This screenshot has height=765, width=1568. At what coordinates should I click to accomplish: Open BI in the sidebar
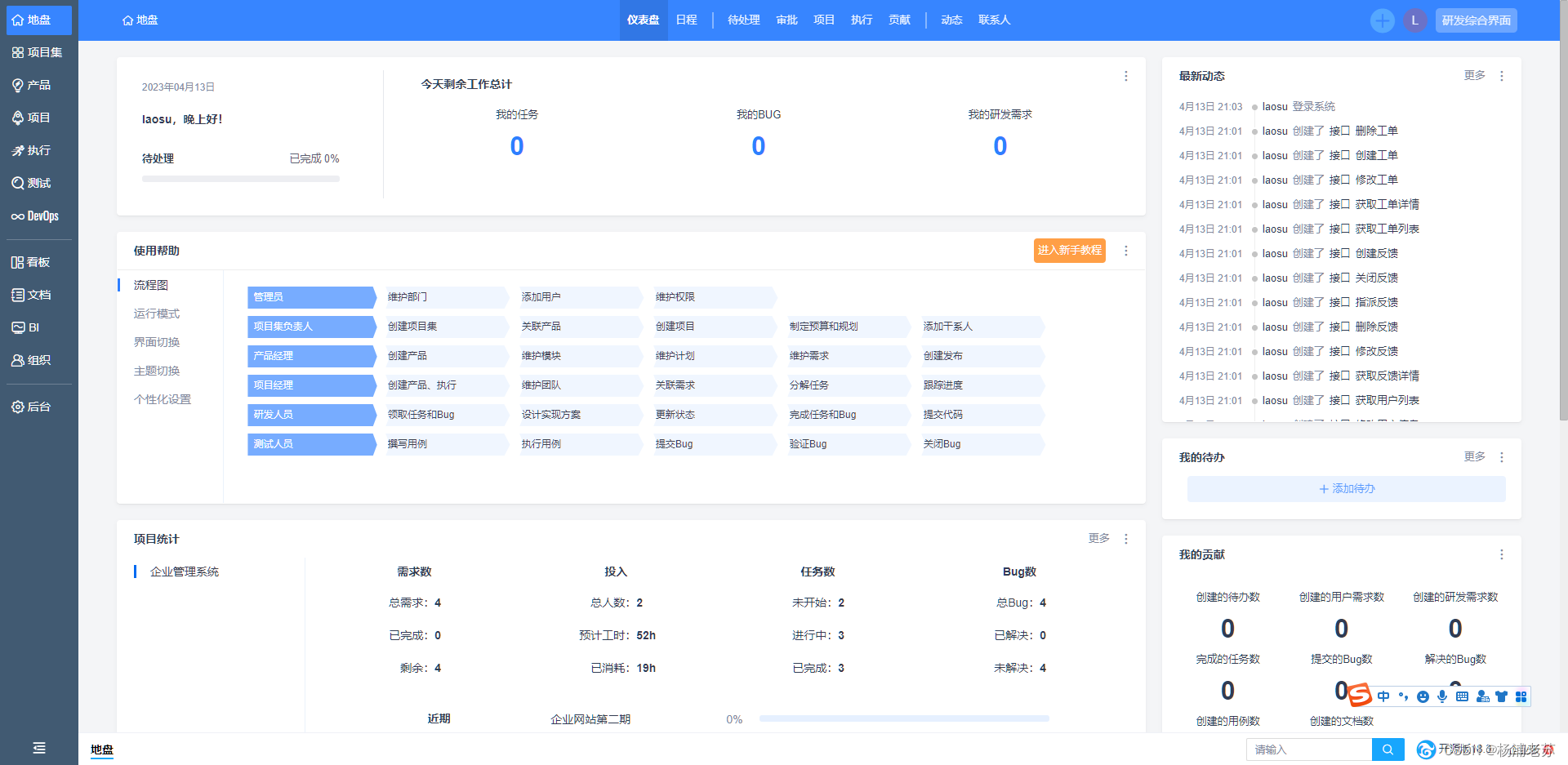point(38,327)
